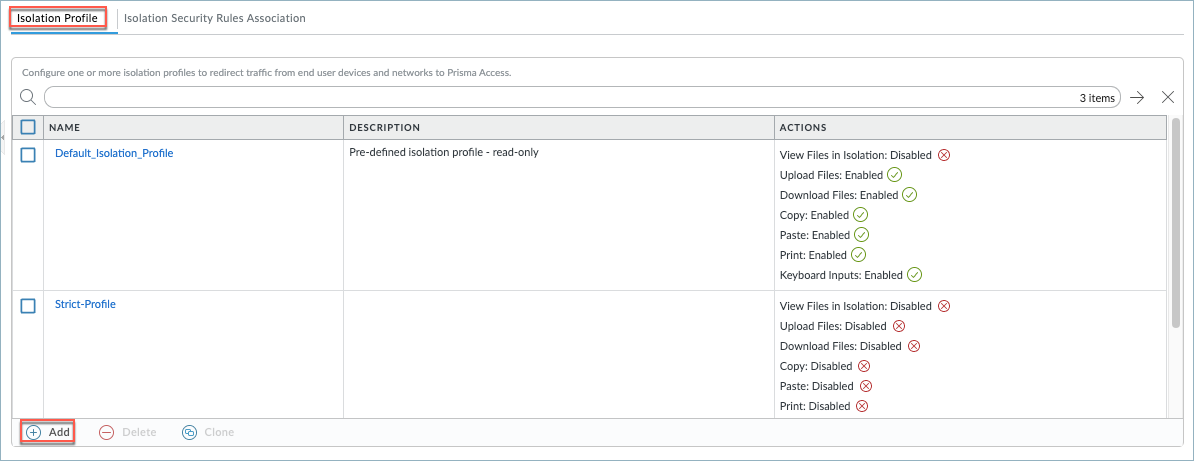The width and height of the screenshot is (1194, 461).
Task: Clear search using the X icon
Action: click(x=1167, y=97)
